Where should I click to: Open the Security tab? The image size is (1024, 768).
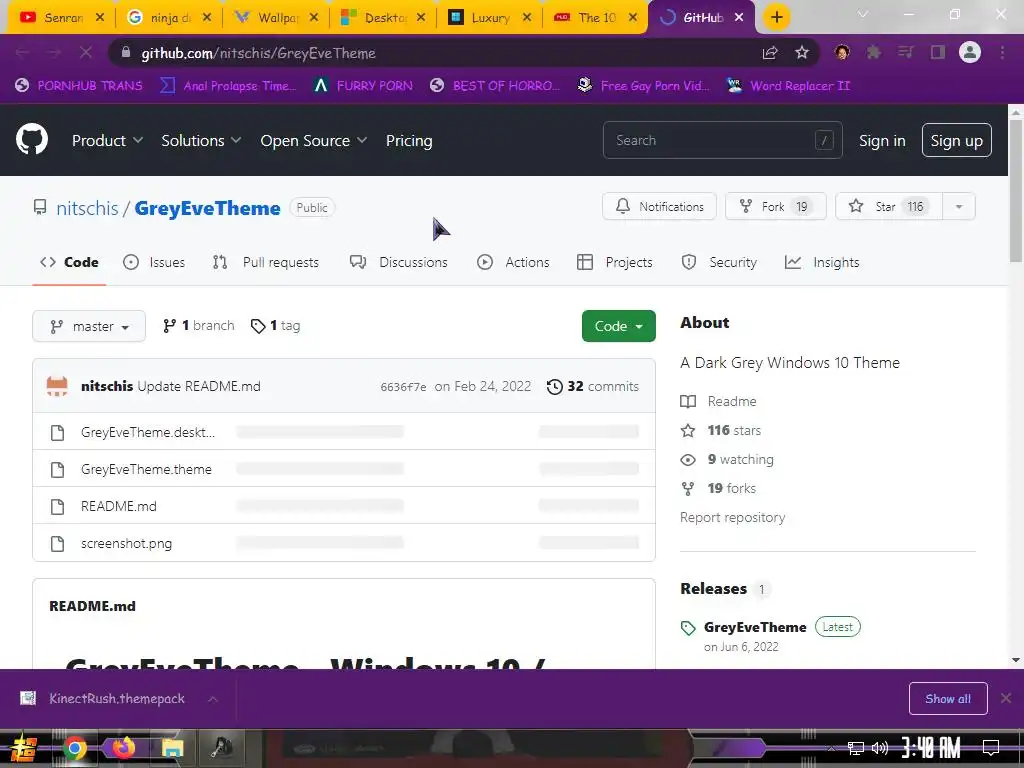click(x=719, y=262)
